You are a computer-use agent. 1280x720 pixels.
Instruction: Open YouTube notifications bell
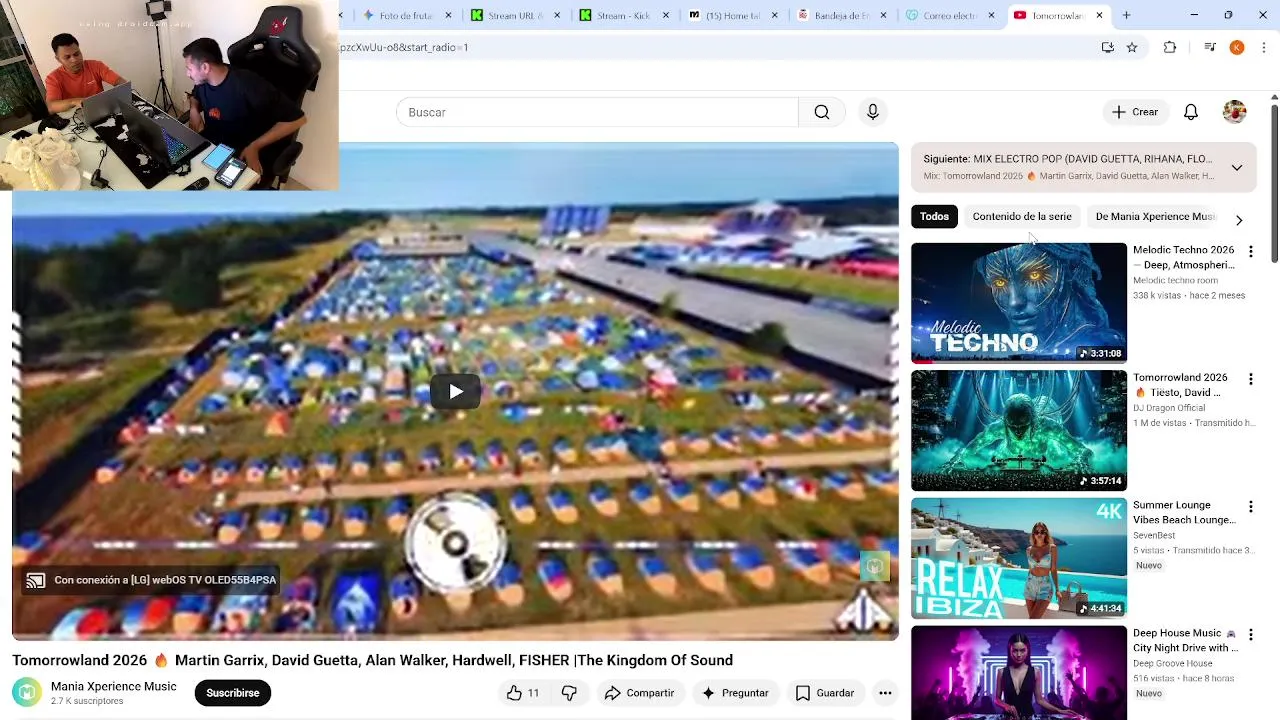click(1191, 112)
